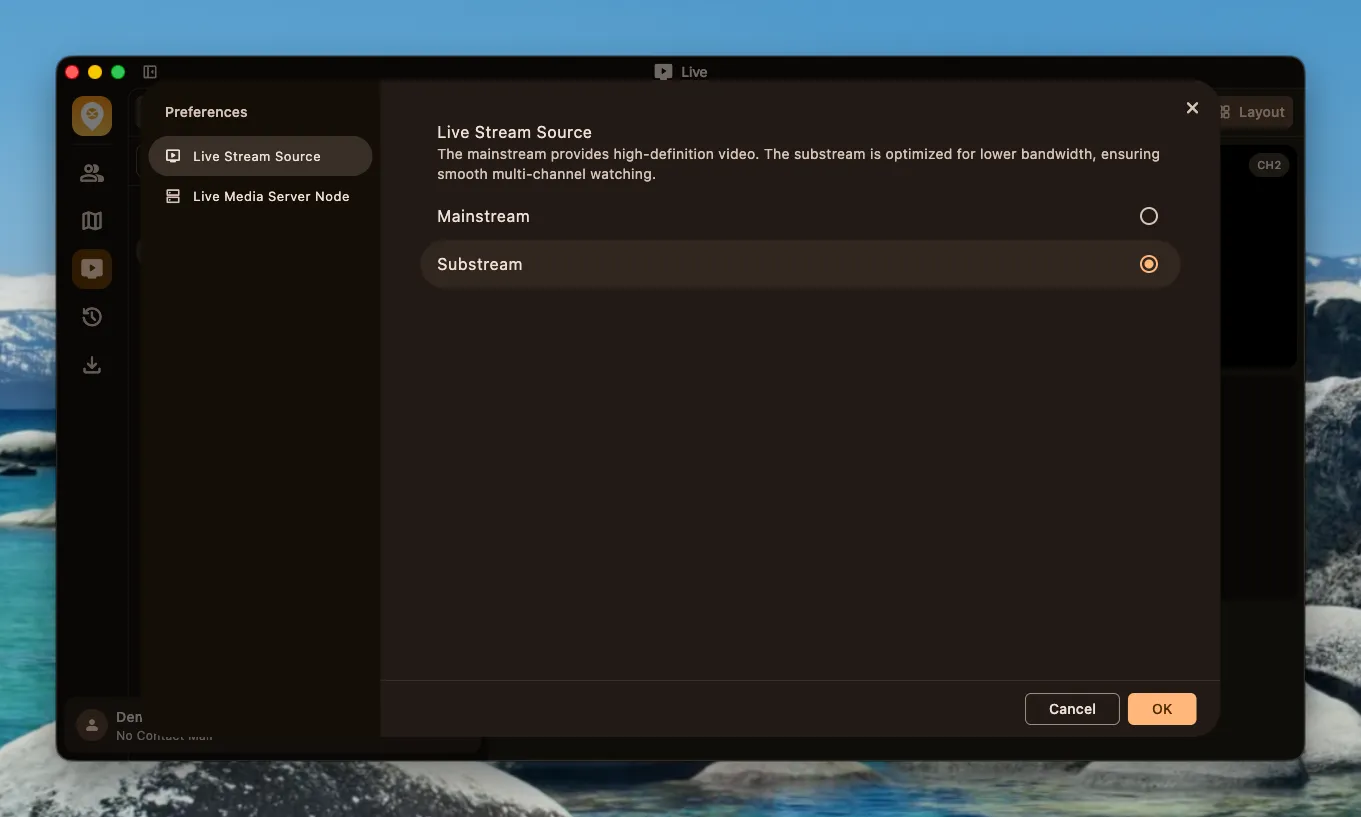Open the contacts people icon in sidebar
The height and width of the screenshot is (817, 1361).
pyautogui.click(x=92, y=173)
